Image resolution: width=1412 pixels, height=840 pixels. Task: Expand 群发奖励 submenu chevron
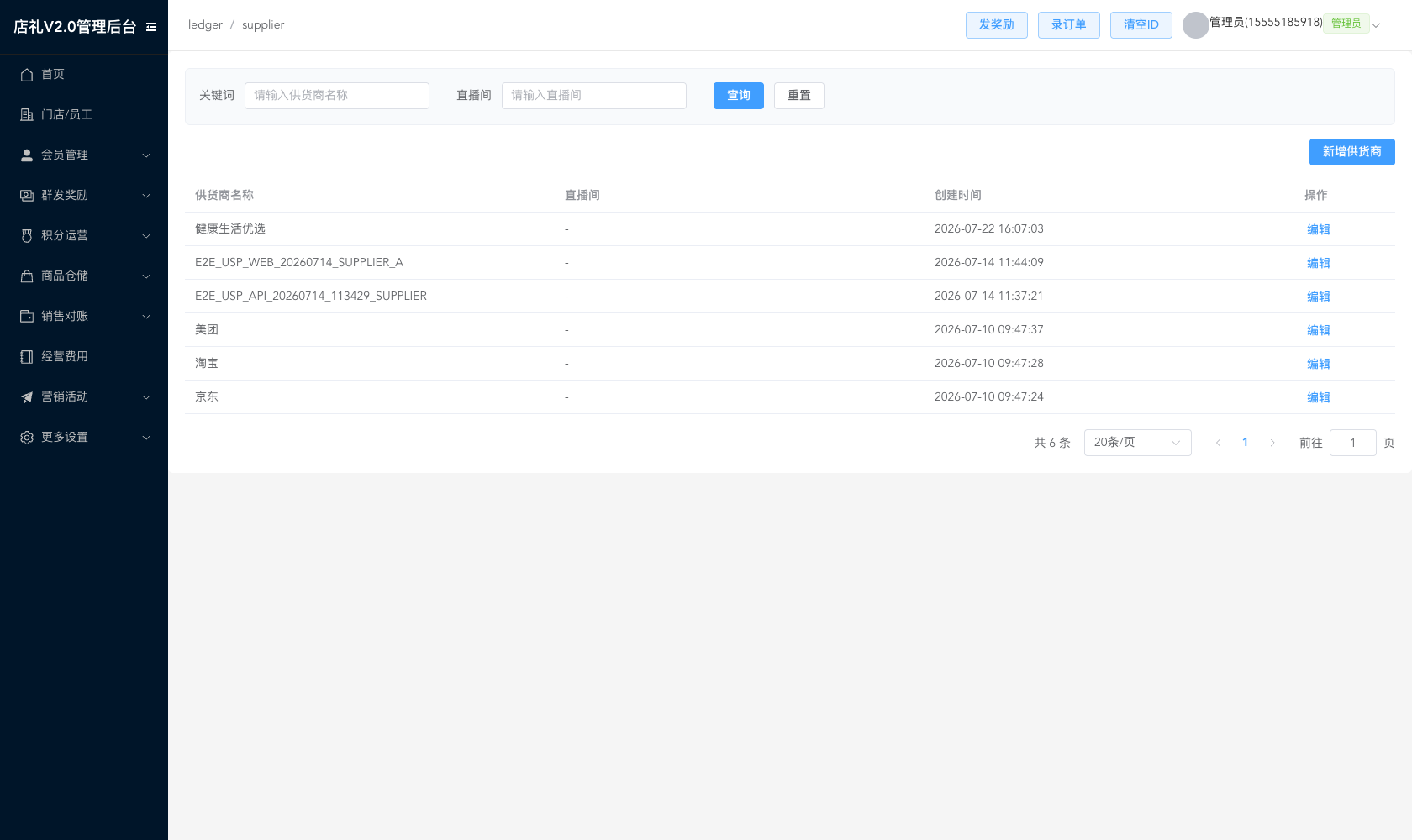click(x=146, y=196)
